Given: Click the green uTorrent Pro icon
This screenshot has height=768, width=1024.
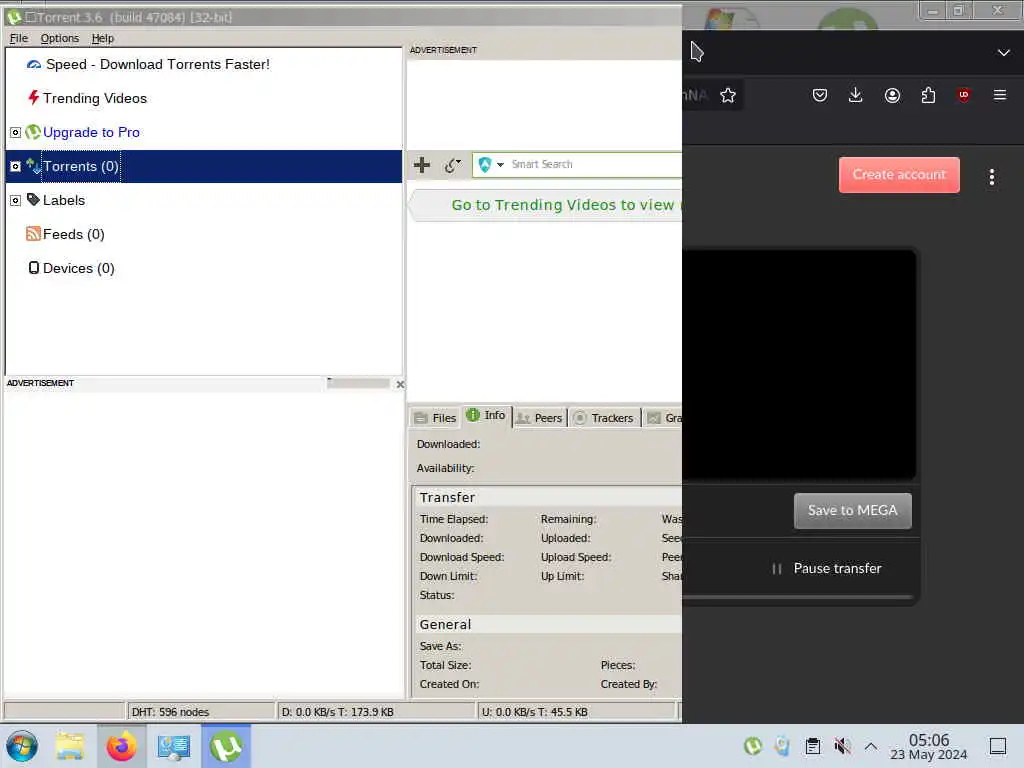Looking at the screenshot, I should pos(33,132).
